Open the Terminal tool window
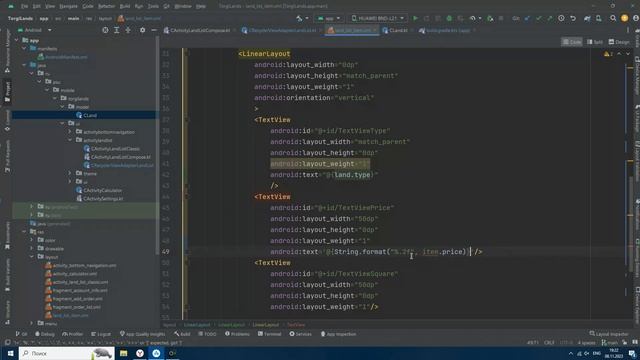This screenshot has width=640, height=360. pyautogui.click(x=269, y=334)
